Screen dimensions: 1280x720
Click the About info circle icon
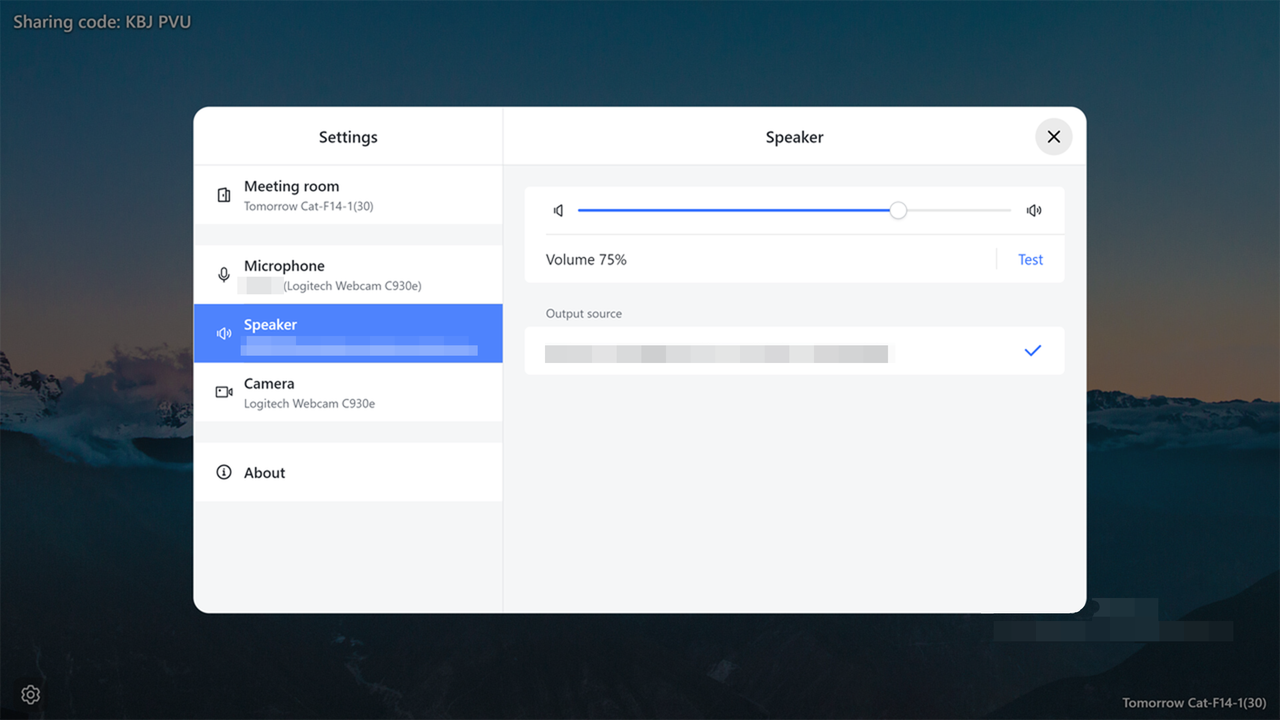tap(224, 472)
